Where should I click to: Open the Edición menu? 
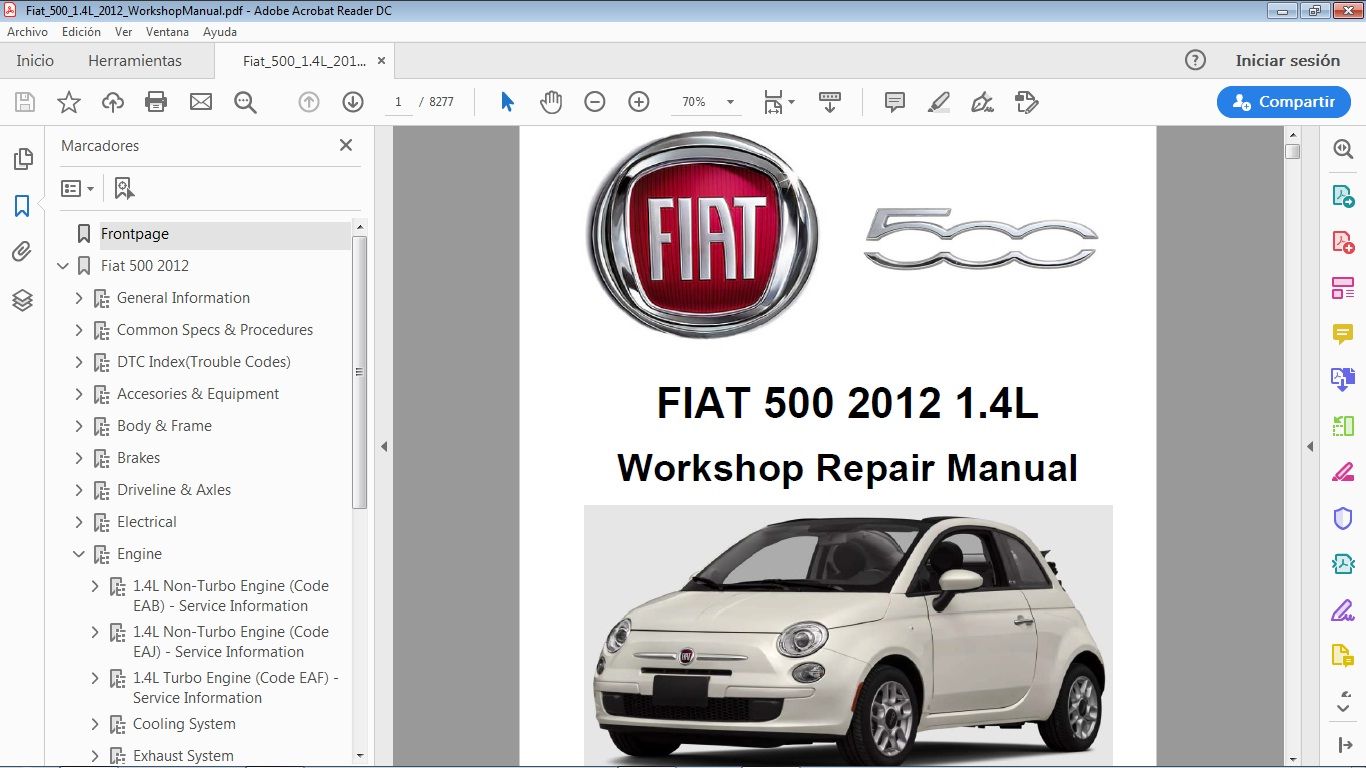click(x=81, y=32)
